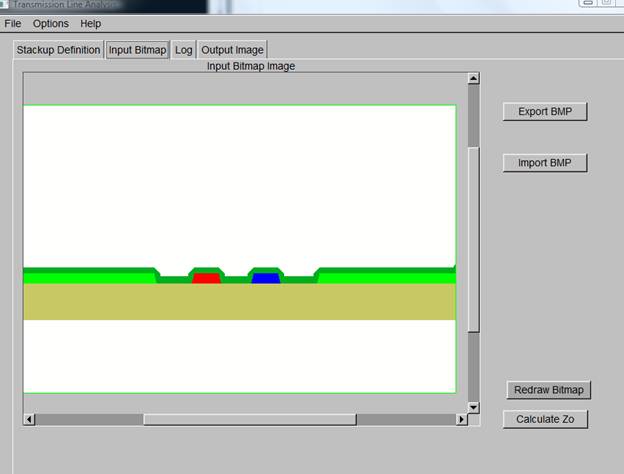Click the vertical scrollbar down arrow

coord(474,406)
